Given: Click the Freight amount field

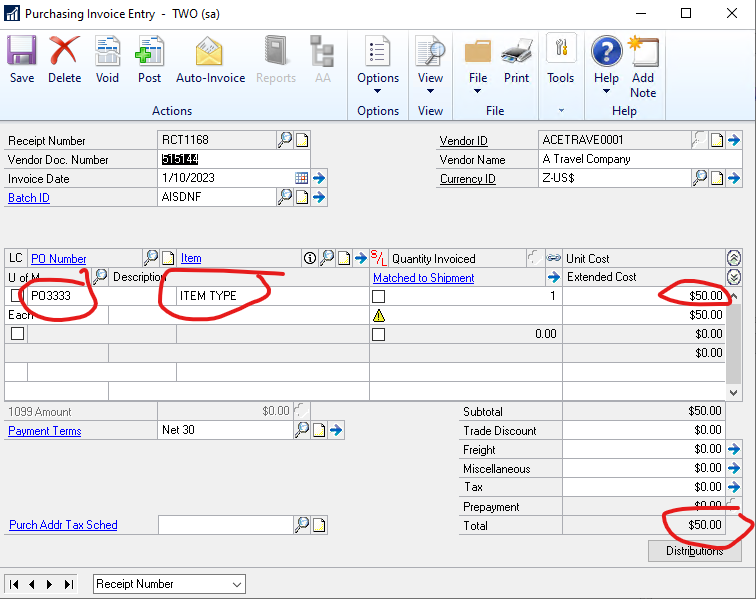Looking at the screenshot, I should tap(644, 449).
